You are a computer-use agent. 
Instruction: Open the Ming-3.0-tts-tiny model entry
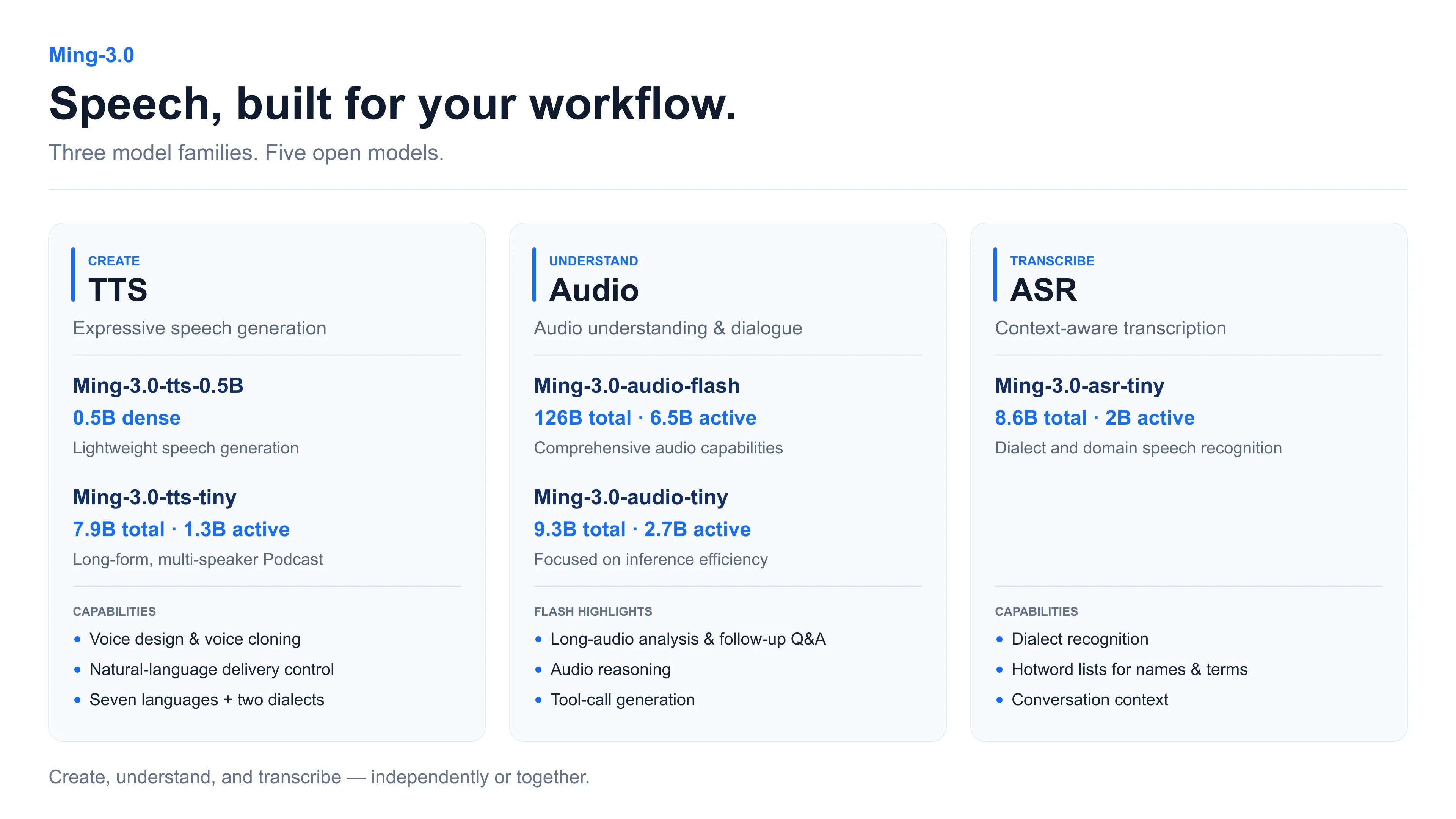pos(154,497)
